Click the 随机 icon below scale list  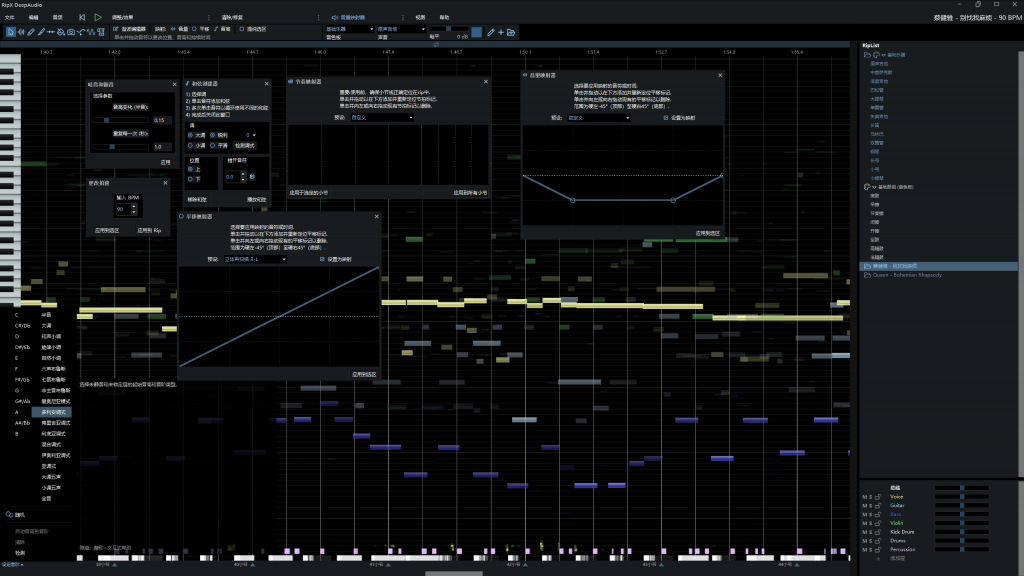pos(9,515)
